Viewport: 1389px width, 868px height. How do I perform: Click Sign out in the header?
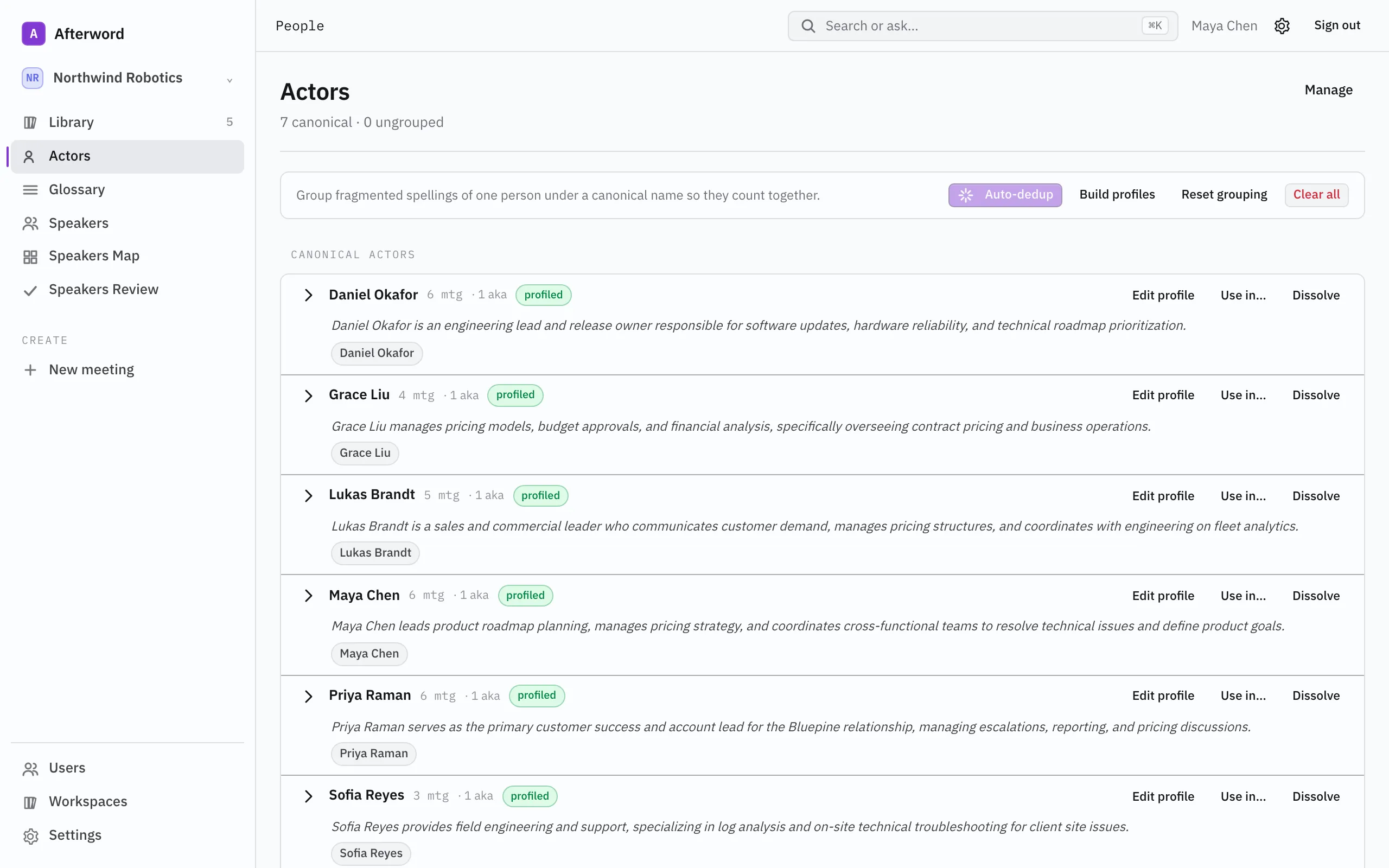point(1337,25)
